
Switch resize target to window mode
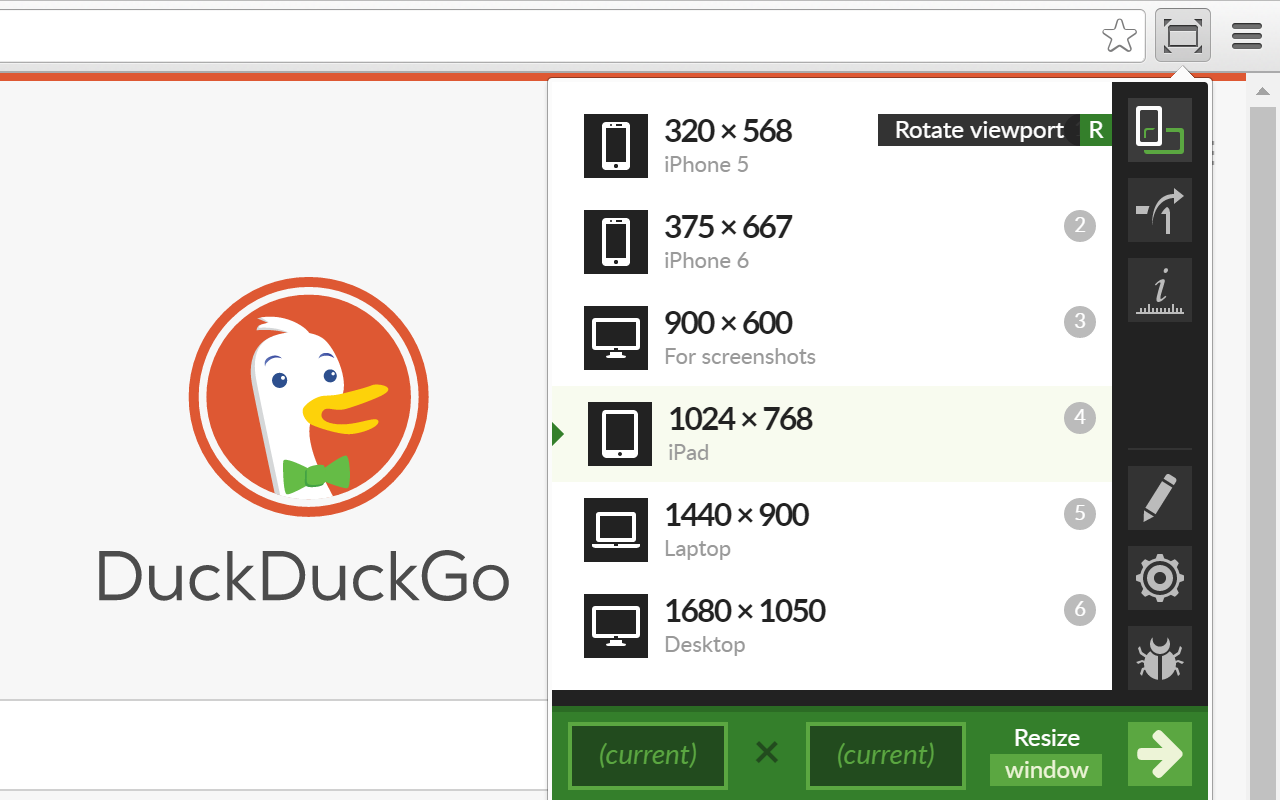1045,770
